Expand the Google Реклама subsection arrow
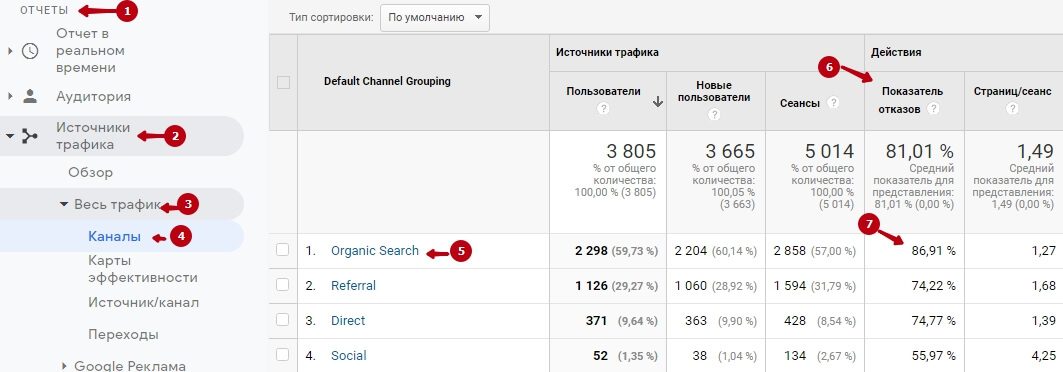Screen dimensions: 1063x372 click(x=64, y=367)
